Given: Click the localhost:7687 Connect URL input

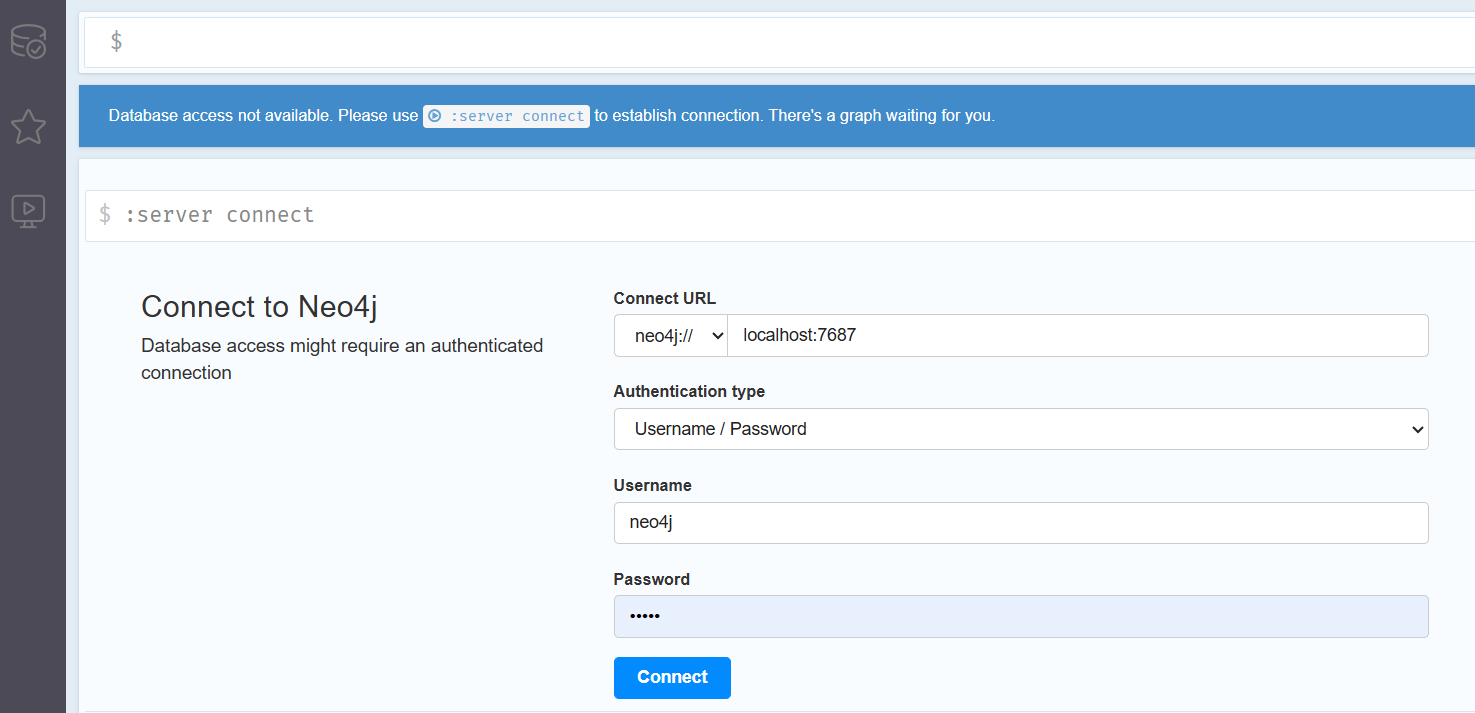Looking at the screenshot, I should click(x=1078, y=335).
